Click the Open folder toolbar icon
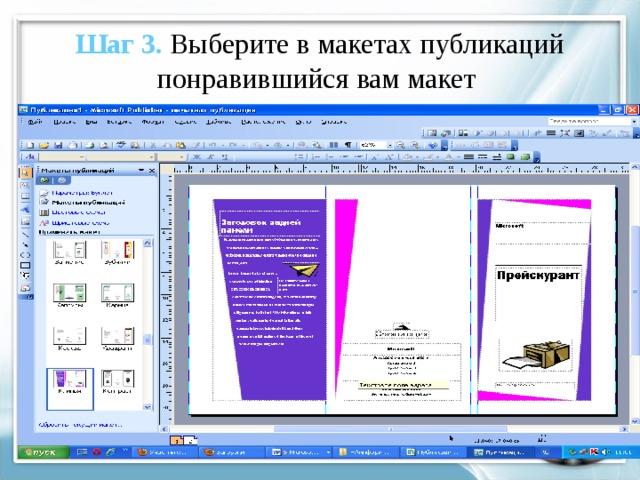 42,144
